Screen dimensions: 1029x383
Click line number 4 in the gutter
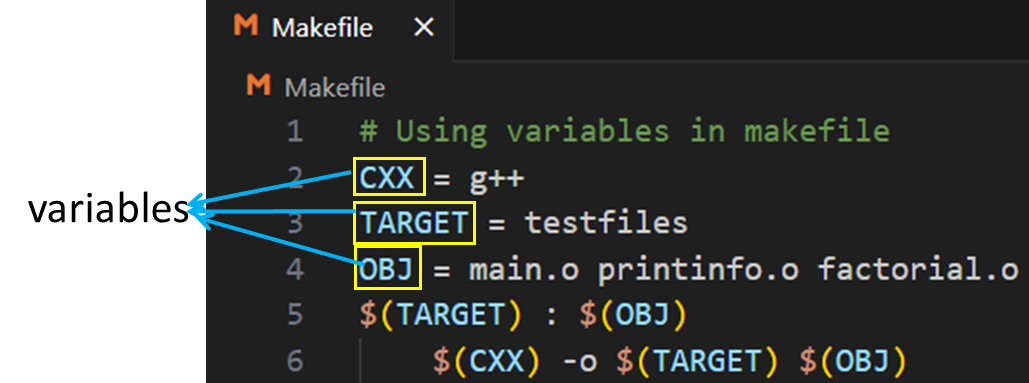point(295,270)
